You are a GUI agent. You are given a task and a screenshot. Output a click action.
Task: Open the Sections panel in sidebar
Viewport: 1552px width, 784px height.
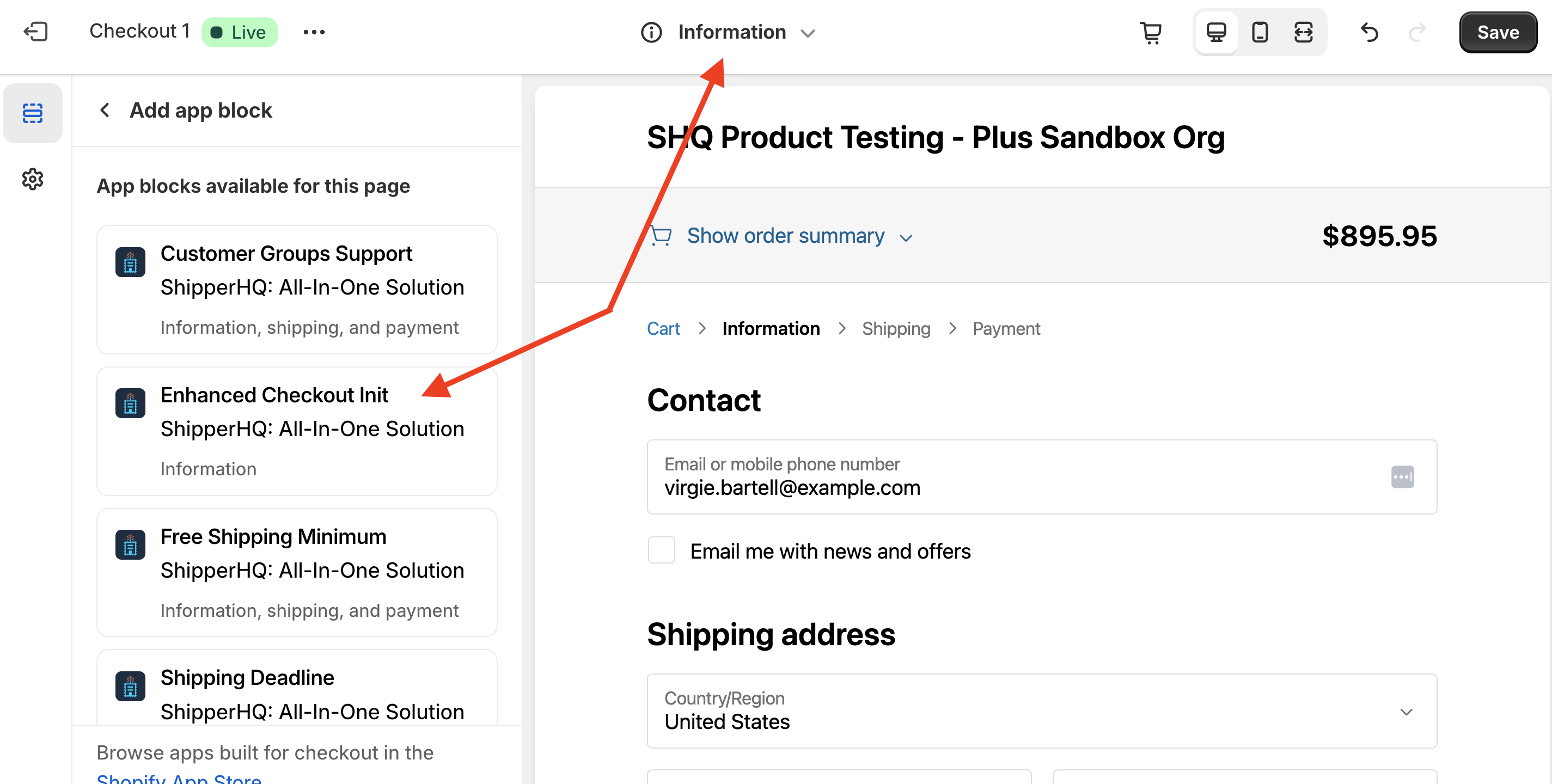(33, 113)
